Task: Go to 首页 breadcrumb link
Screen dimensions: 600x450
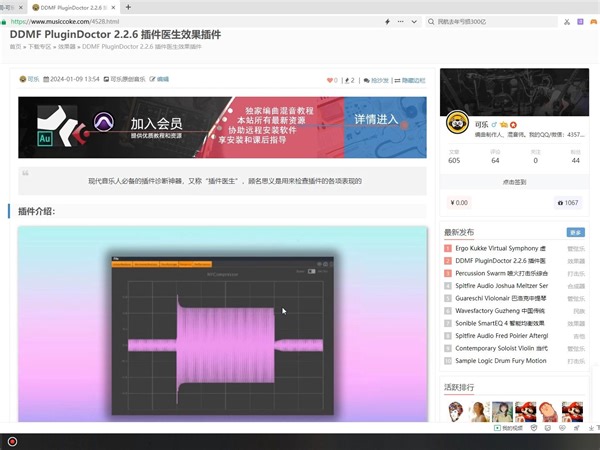Action: (15, 47)
